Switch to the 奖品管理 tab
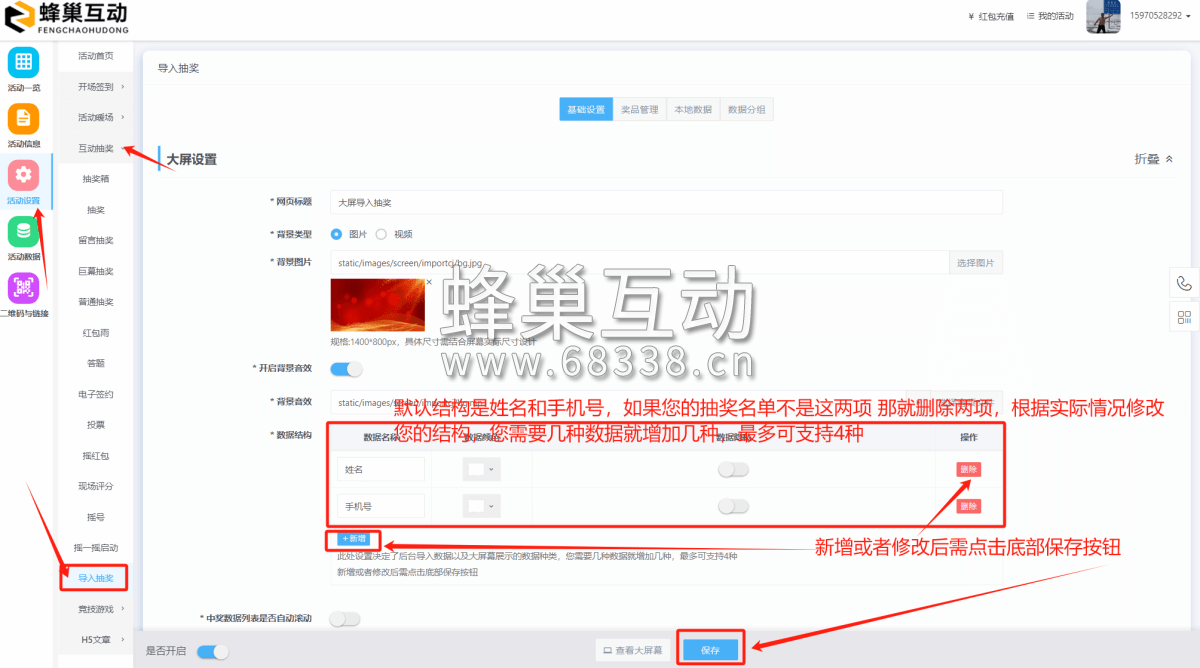1200x668 pixels. pos(638,108)
